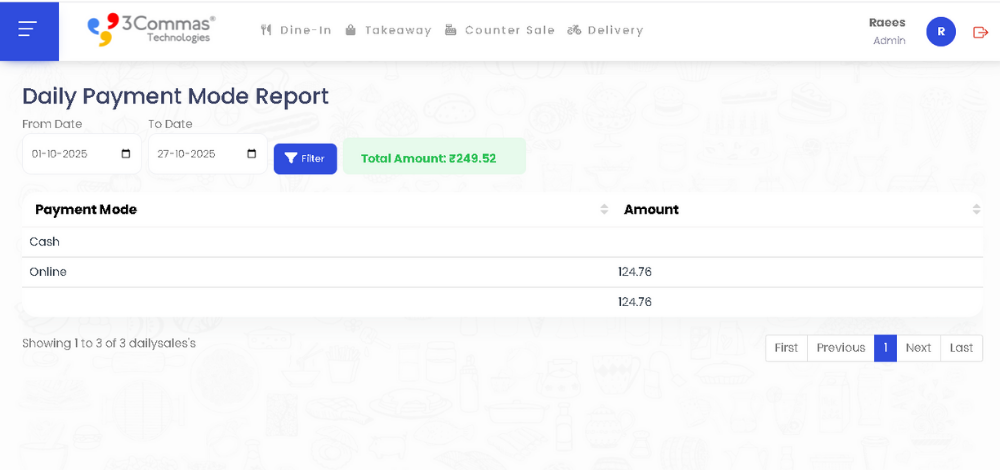This screenshot has width=1000, height=470.
Task: Open calendar picker in To Date
Action: (252, 154)
